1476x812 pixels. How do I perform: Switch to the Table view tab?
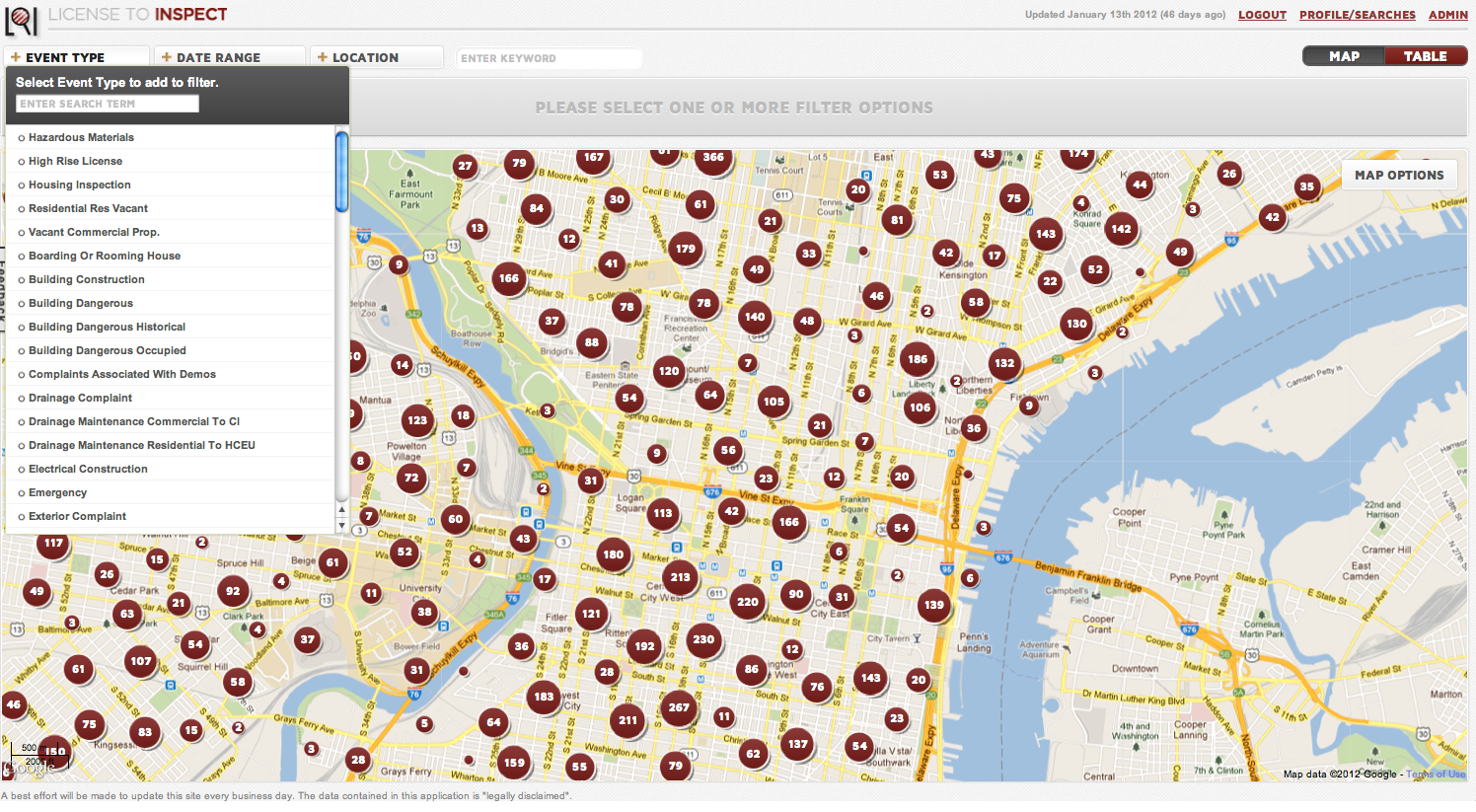coord(1425,56)
